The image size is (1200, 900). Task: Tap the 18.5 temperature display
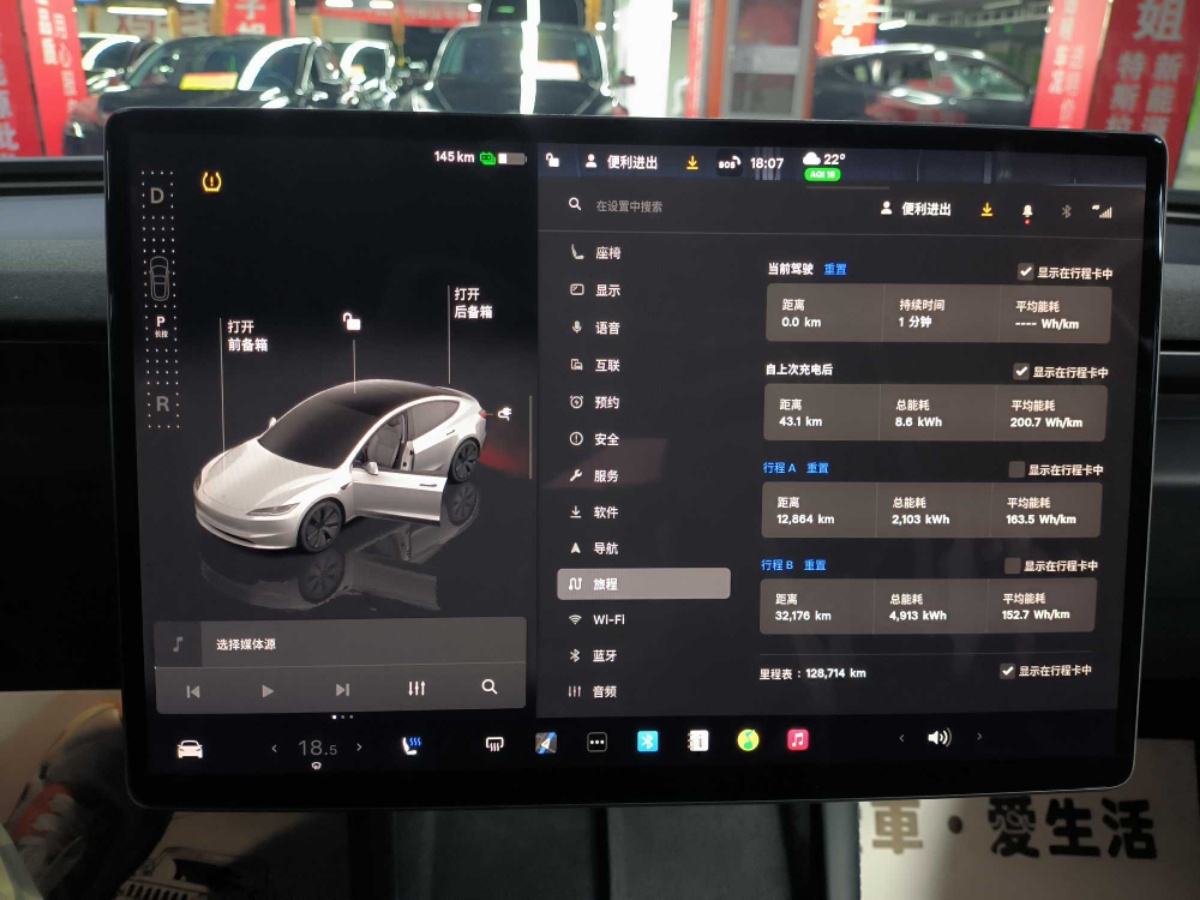click(x=317, y=748)
